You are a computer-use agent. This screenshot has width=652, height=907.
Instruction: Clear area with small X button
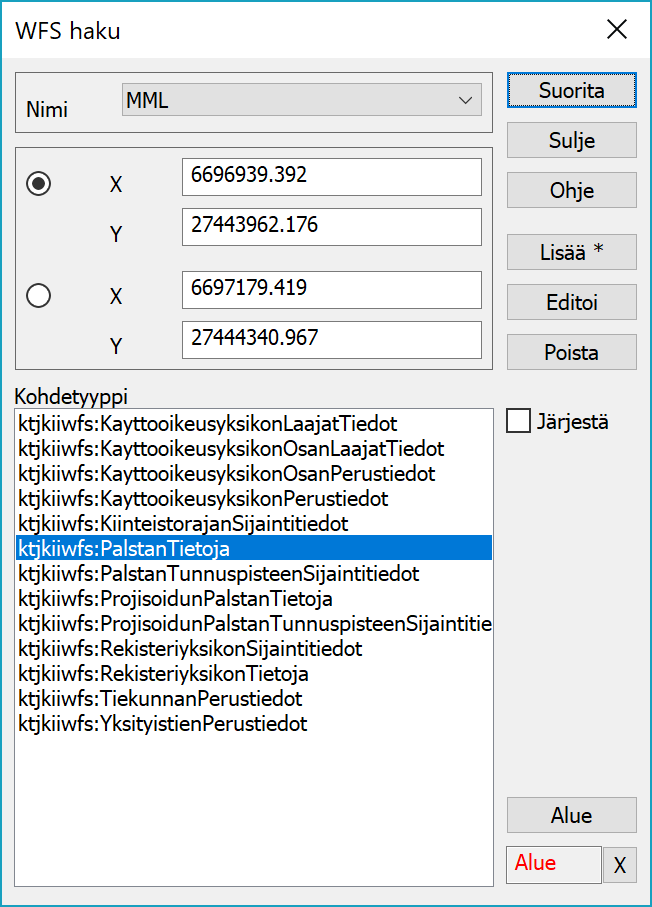tap(620, 865)
